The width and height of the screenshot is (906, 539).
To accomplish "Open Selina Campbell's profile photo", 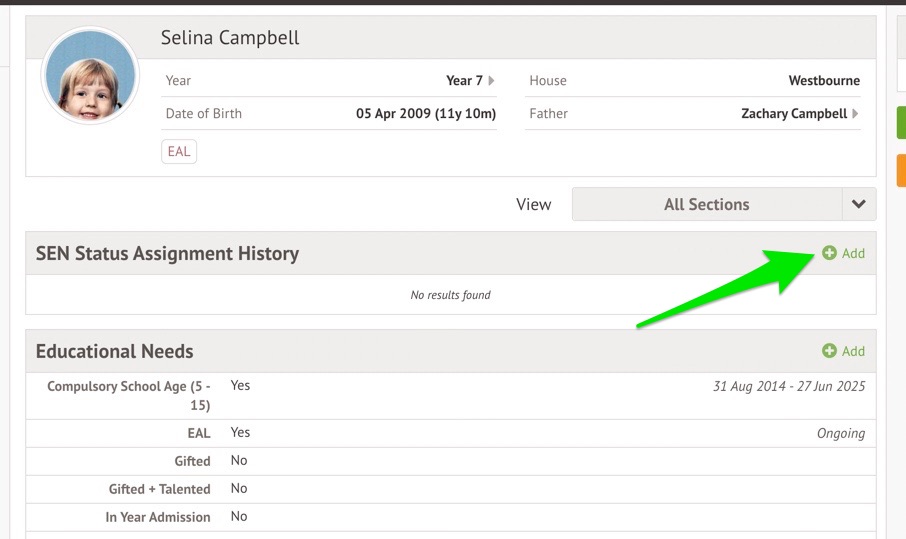I will [90, 77].
